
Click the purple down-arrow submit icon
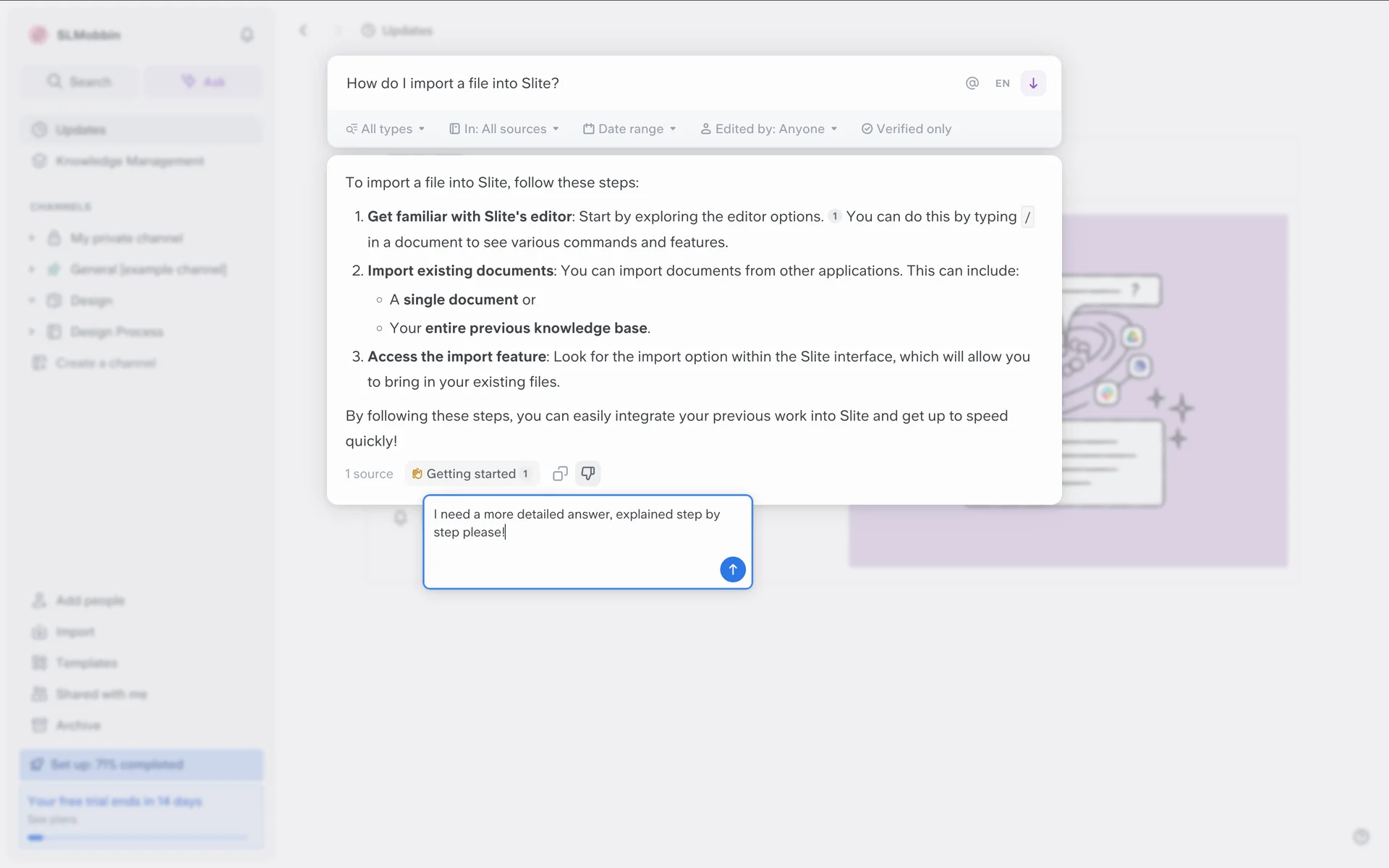click(1033, 83)
